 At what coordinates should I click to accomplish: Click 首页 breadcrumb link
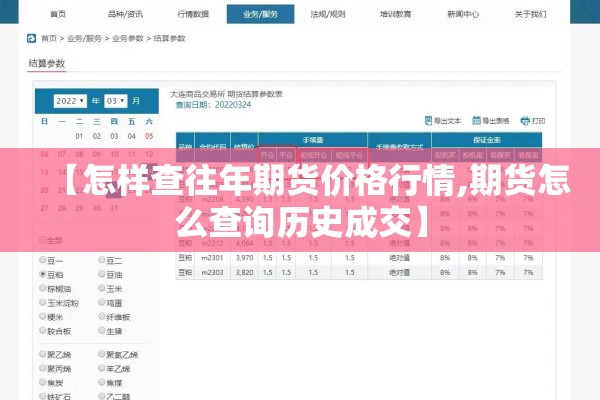pyautogui.click(x=49, y=38)
